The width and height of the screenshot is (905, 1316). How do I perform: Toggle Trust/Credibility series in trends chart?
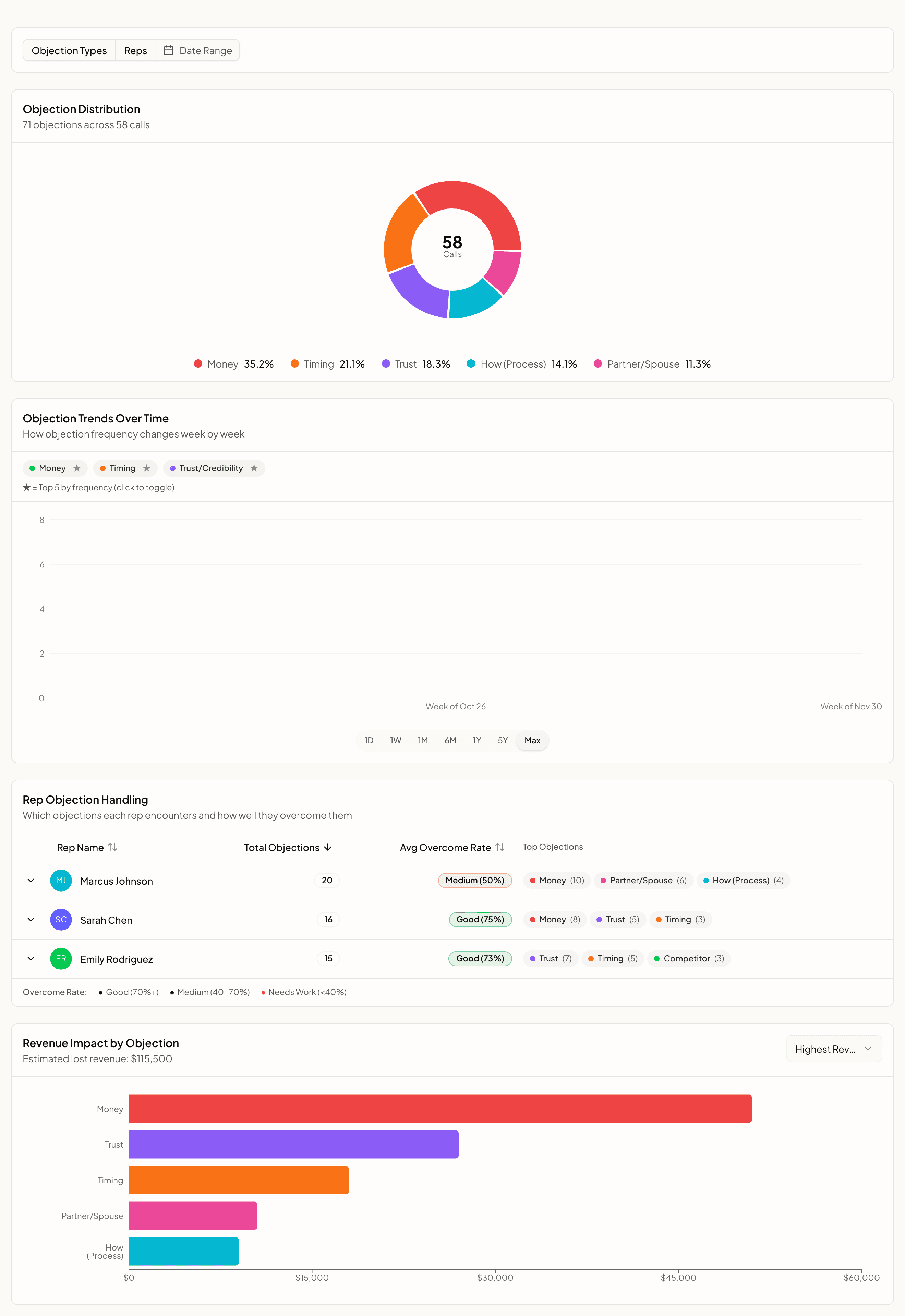tap(214, 468)
